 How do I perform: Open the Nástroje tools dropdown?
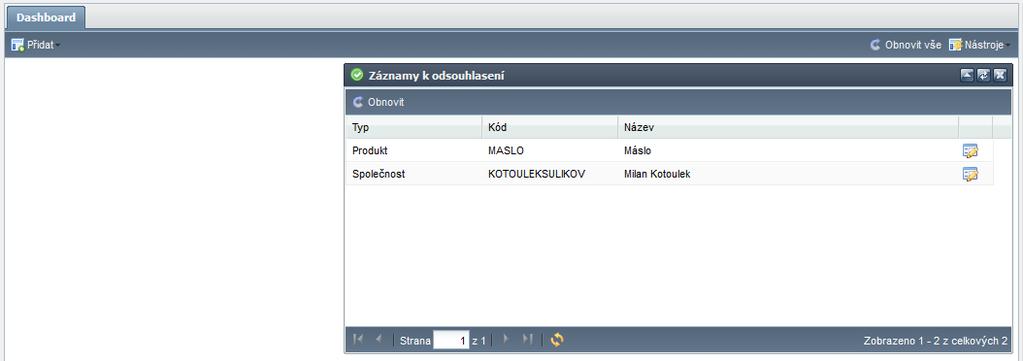tap(980, 45)
